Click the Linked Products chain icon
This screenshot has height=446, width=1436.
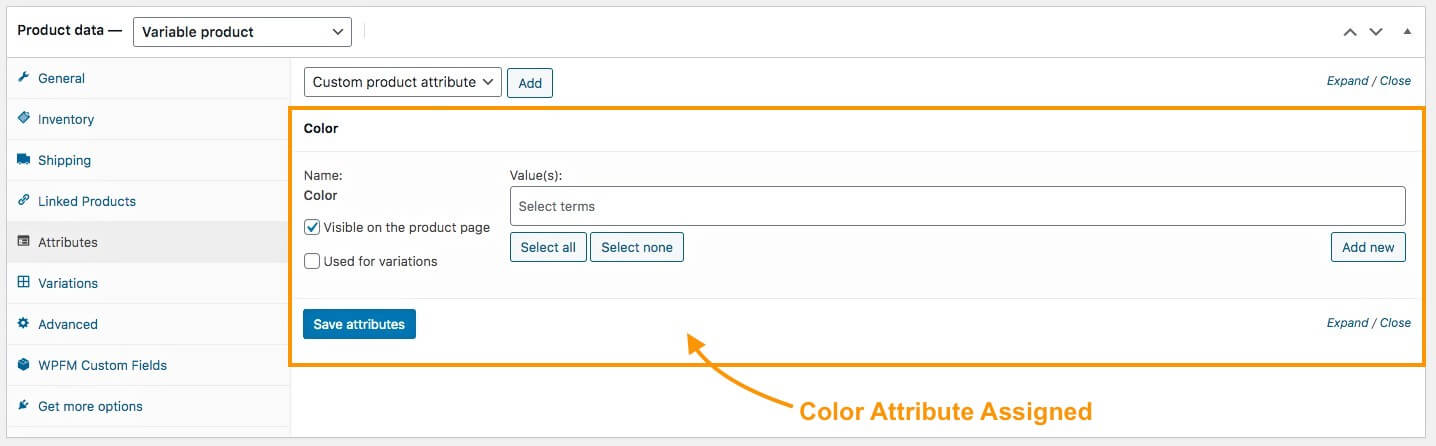(24, 201)
